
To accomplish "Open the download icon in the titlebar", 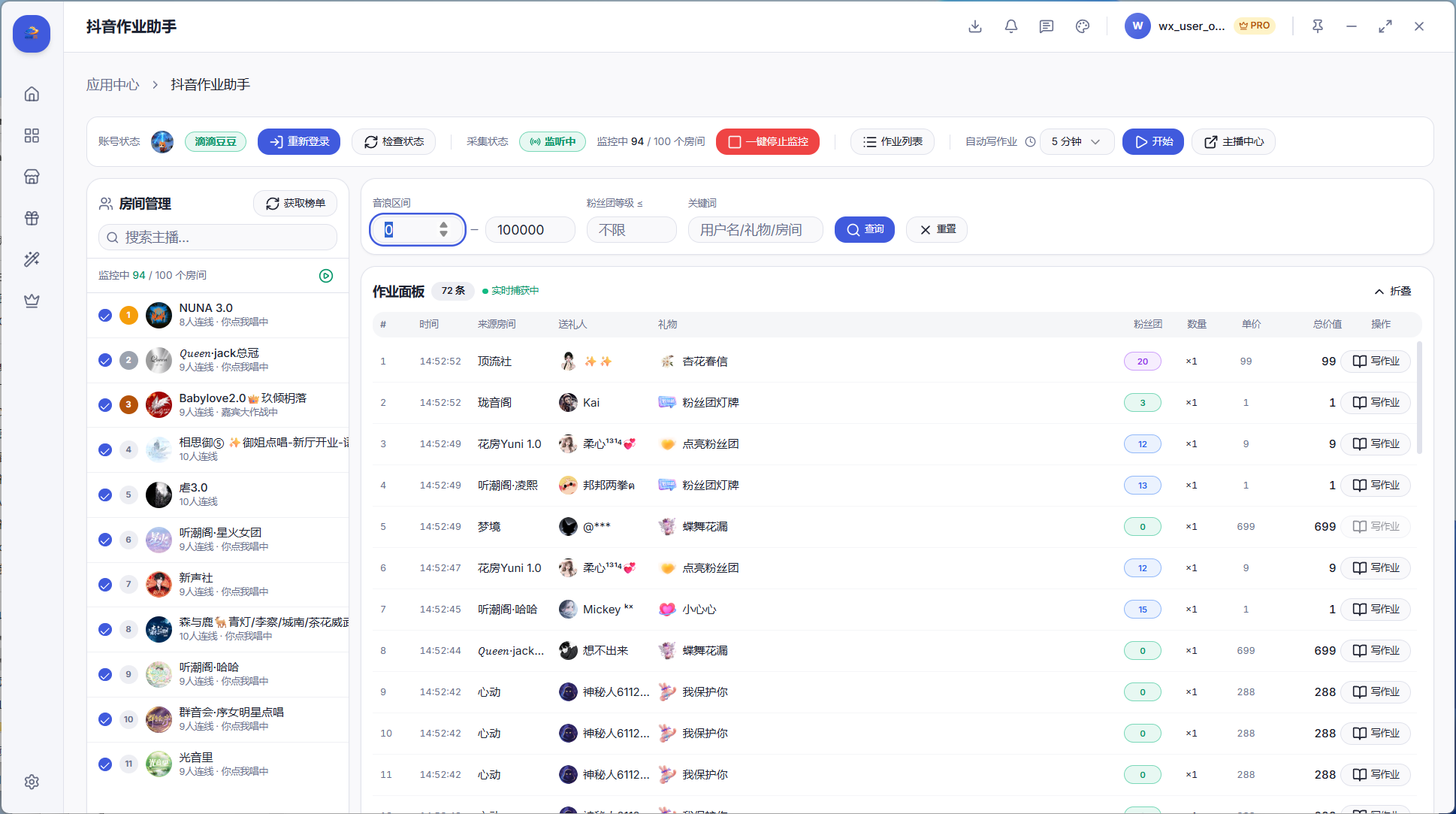I will [974, 26].
